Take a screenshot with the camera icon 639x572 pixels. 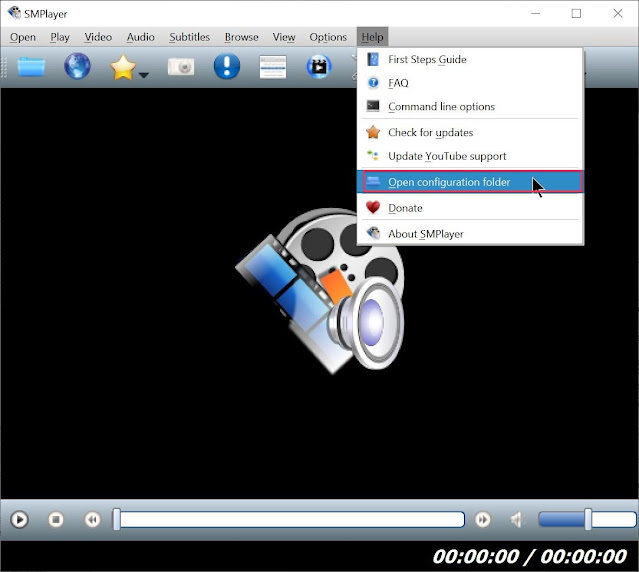tap(181, 66)
